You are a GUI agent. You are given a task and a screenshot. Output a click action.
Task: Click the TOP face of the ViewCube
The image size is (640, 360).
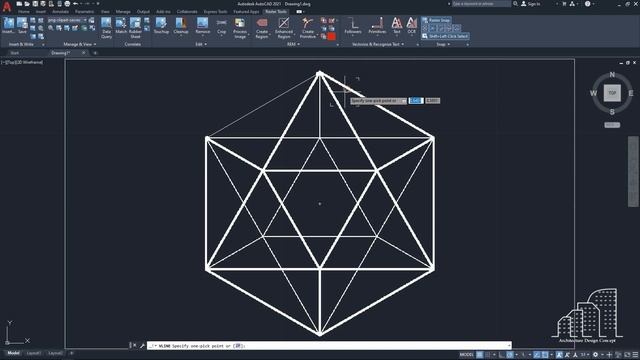(612, 93)
